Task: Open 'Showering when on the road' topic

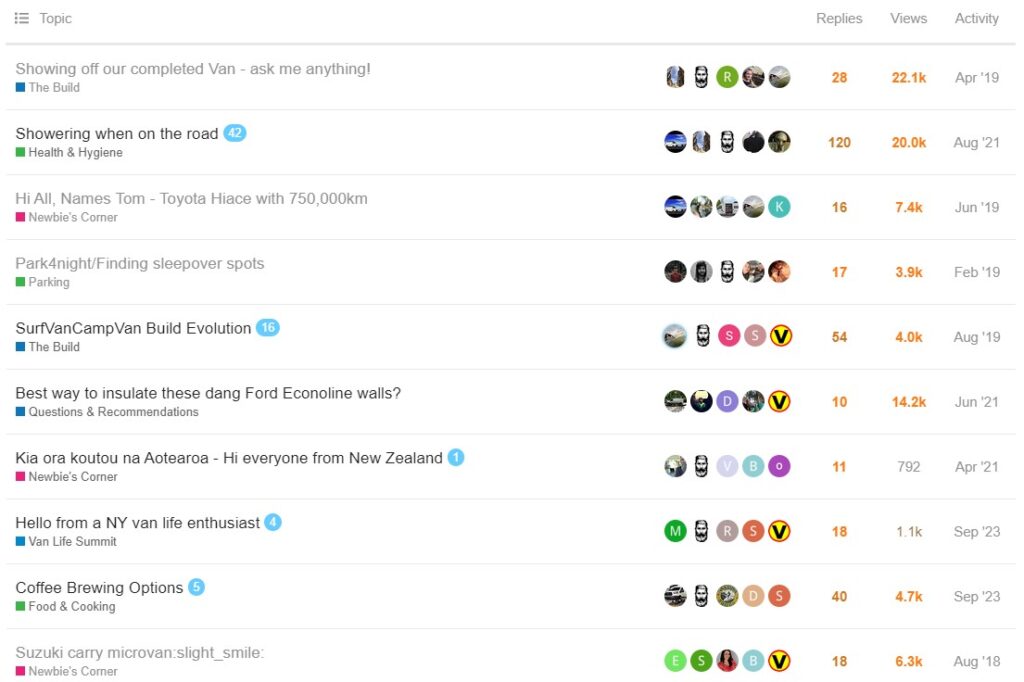Action: (117, 134)
